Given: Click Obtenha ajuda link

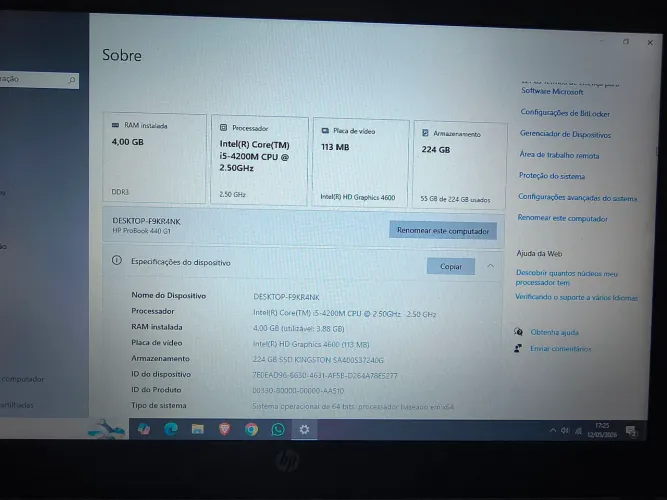Looking at the screenshot, I should point(554,332).
